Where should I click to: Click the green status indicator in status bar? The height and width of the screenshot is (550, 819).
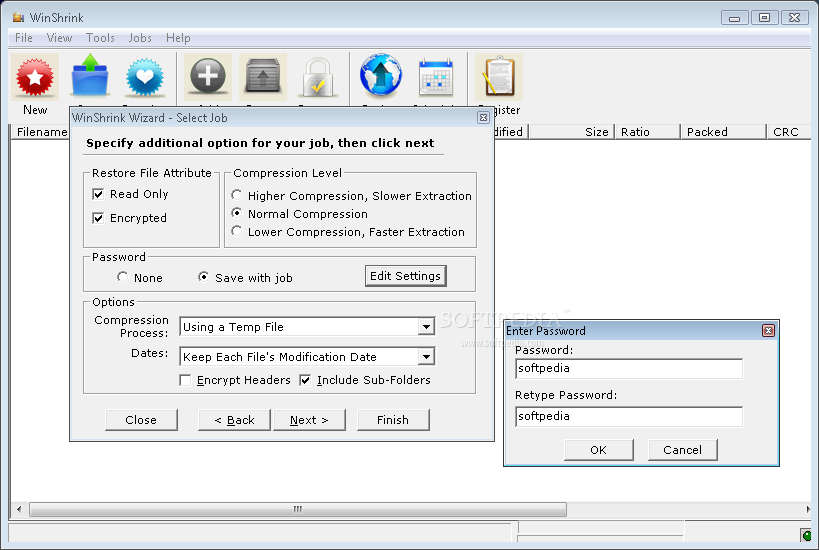click(807, 535)
